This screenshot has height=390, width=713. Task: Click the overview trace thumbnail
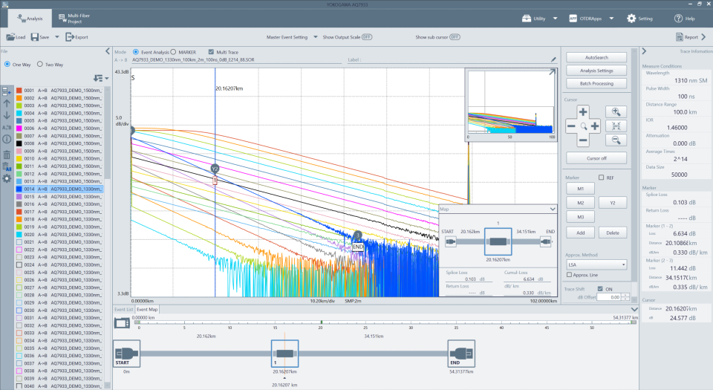click(511, 105)
